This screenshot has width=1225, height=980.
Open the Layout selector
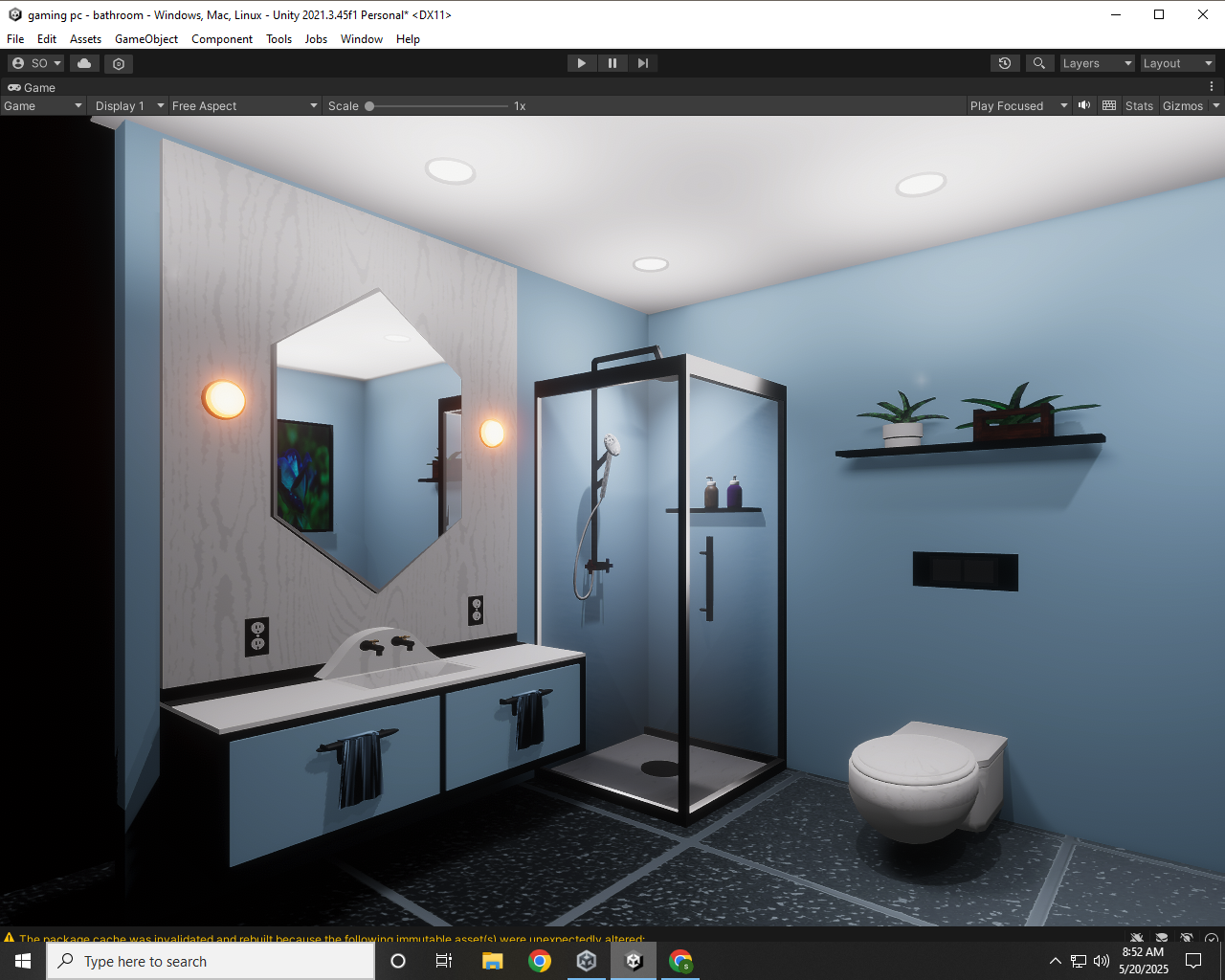click(1177, 62)
